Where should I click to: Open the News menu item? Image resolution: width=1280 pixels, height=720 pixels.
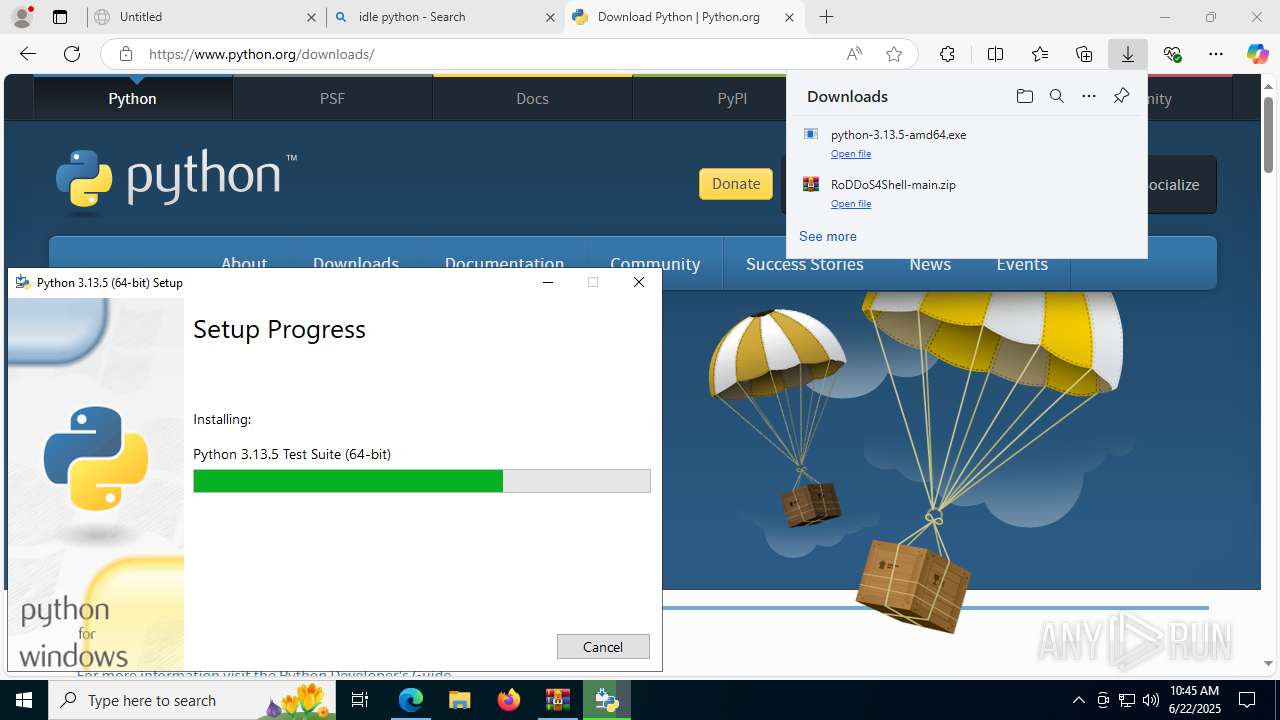tap(930, 264)
